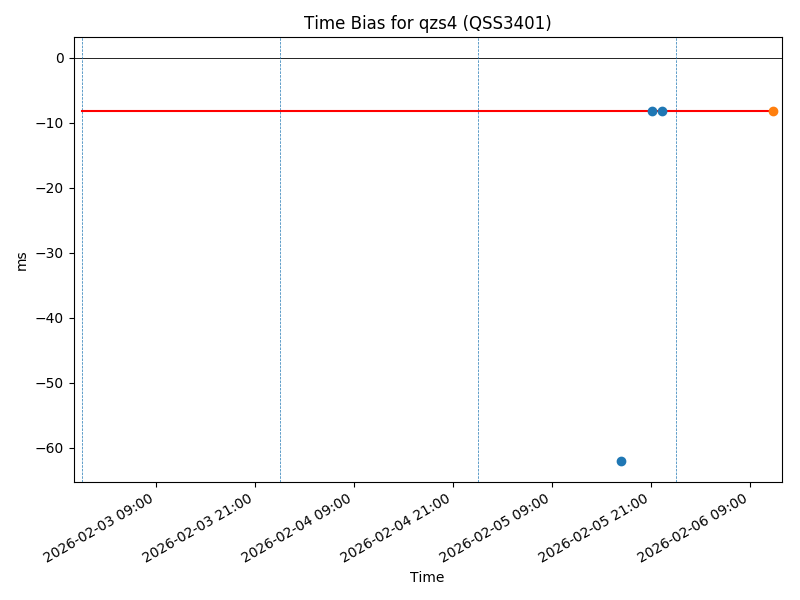Click the 2026-02-04 21:00 x-axis tick label
Screen dimensions: 800x600
(397, 527)
